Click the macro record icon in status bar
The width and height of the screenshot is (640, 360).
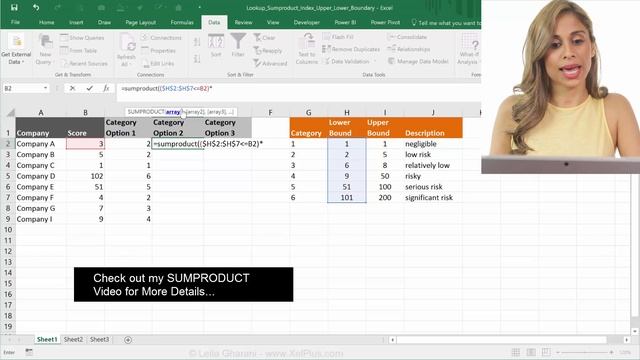pyautogui.click(x=29, y=352)
